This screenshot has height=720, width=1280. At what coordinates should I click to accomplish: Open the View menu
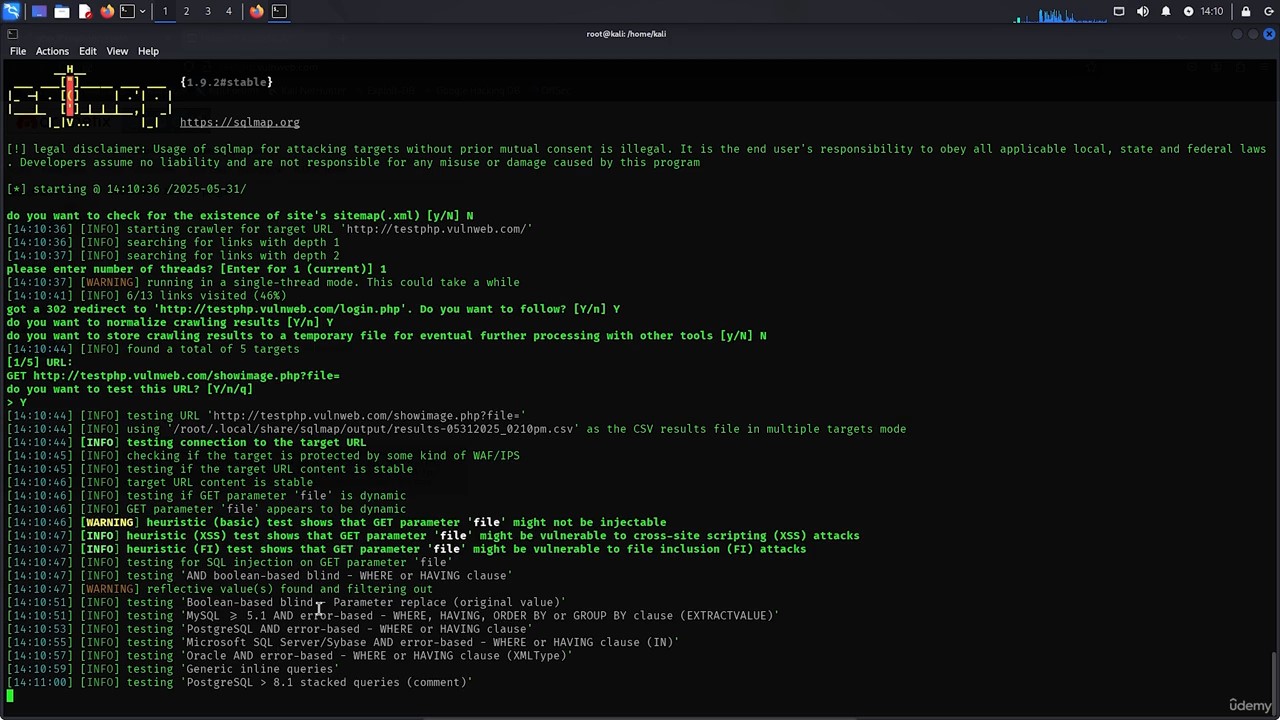117,51
